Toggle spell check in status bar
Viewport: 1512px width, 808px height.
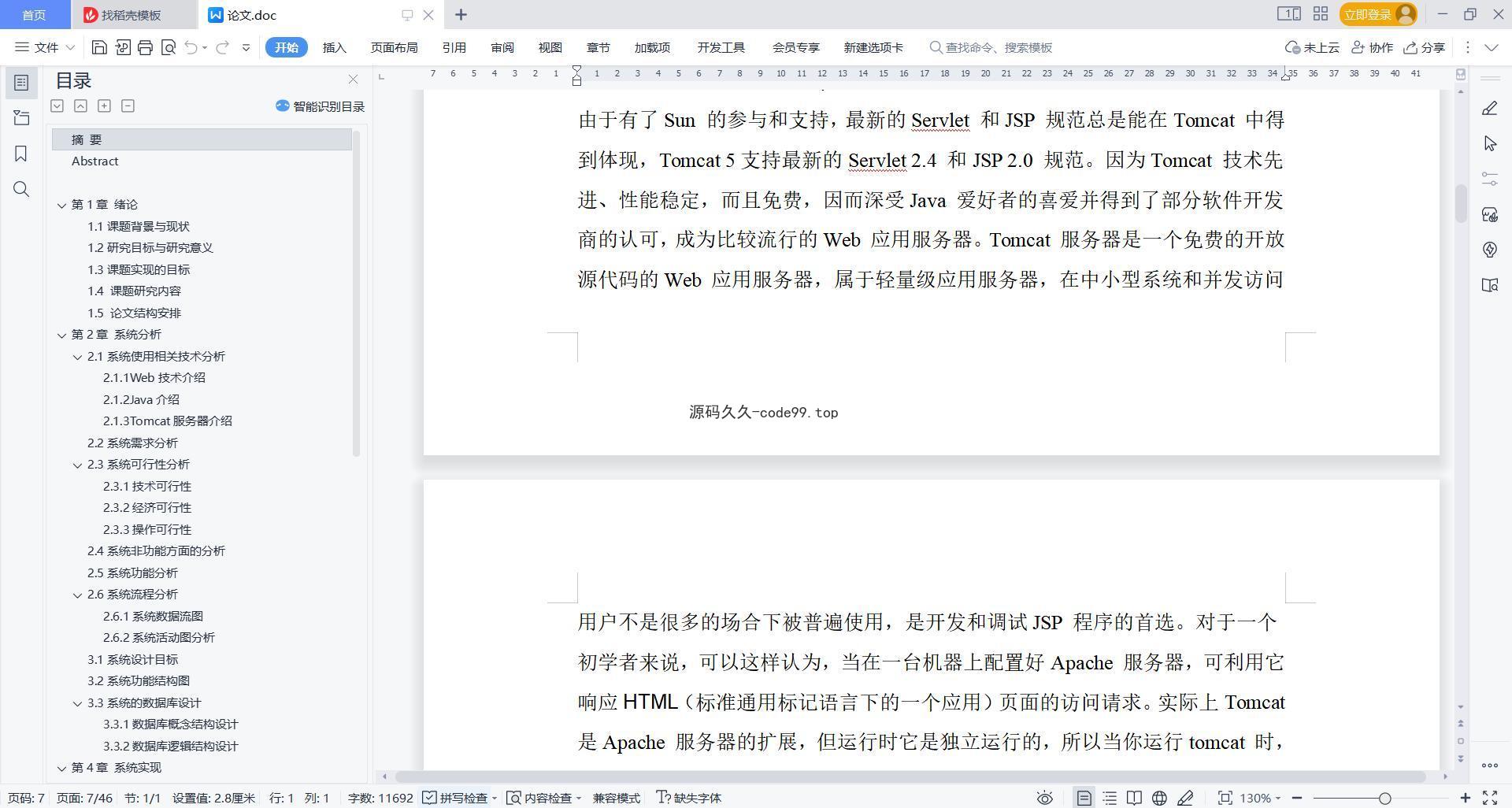pos(460,798)
